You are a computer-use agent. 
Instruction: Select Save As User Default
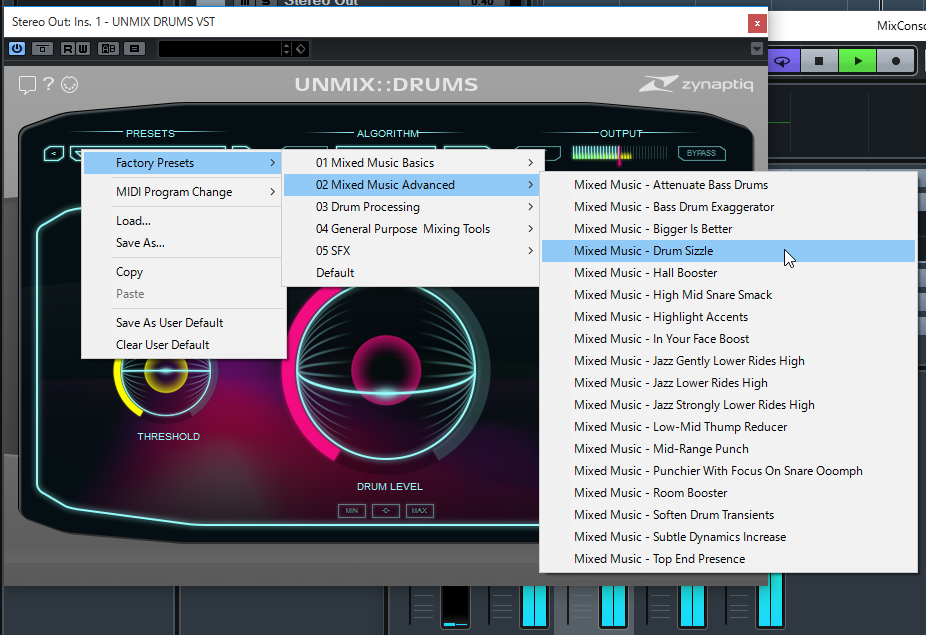point(183,323)
